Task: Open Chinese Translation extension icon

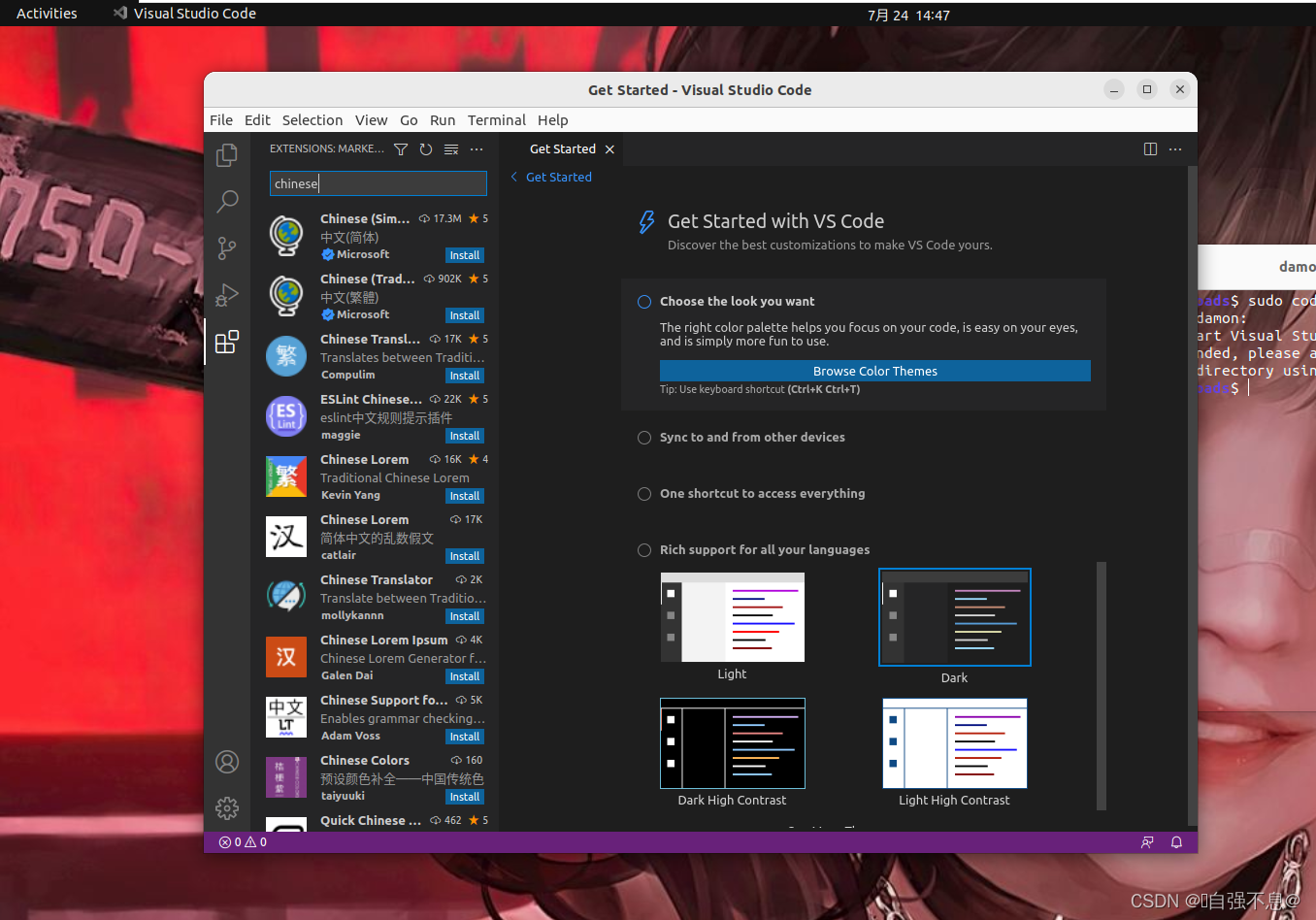Action: click(286, 356)
